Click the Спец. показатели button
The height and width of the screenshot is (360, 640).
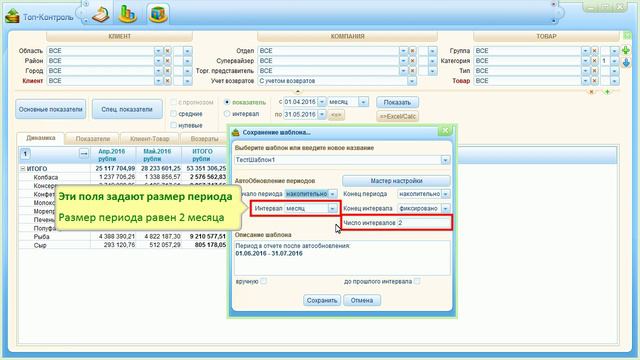[127, 109]
